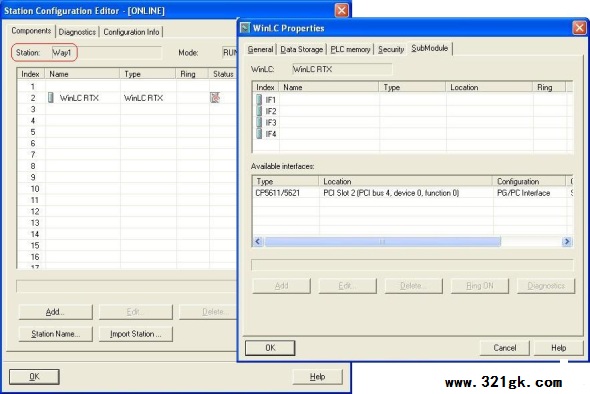
Task: Click the Station Name... button
Action: (x=56, y=334)
